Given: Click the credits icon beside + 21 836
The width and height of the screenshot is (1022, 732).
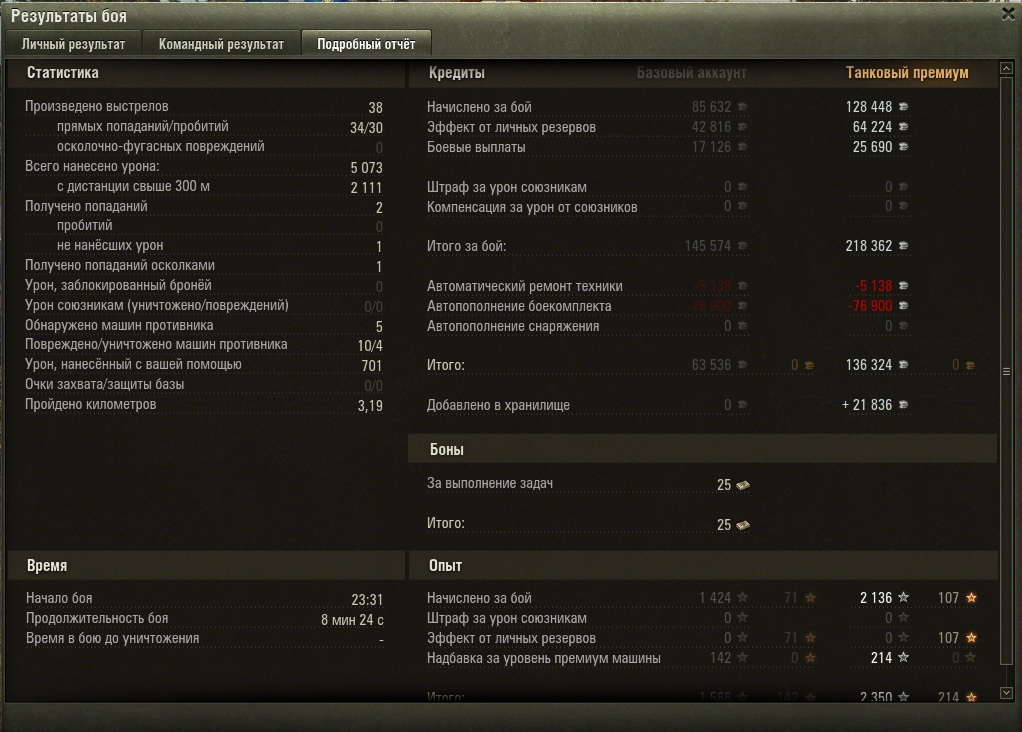Looking at the screenshot, I should (903, 405).
